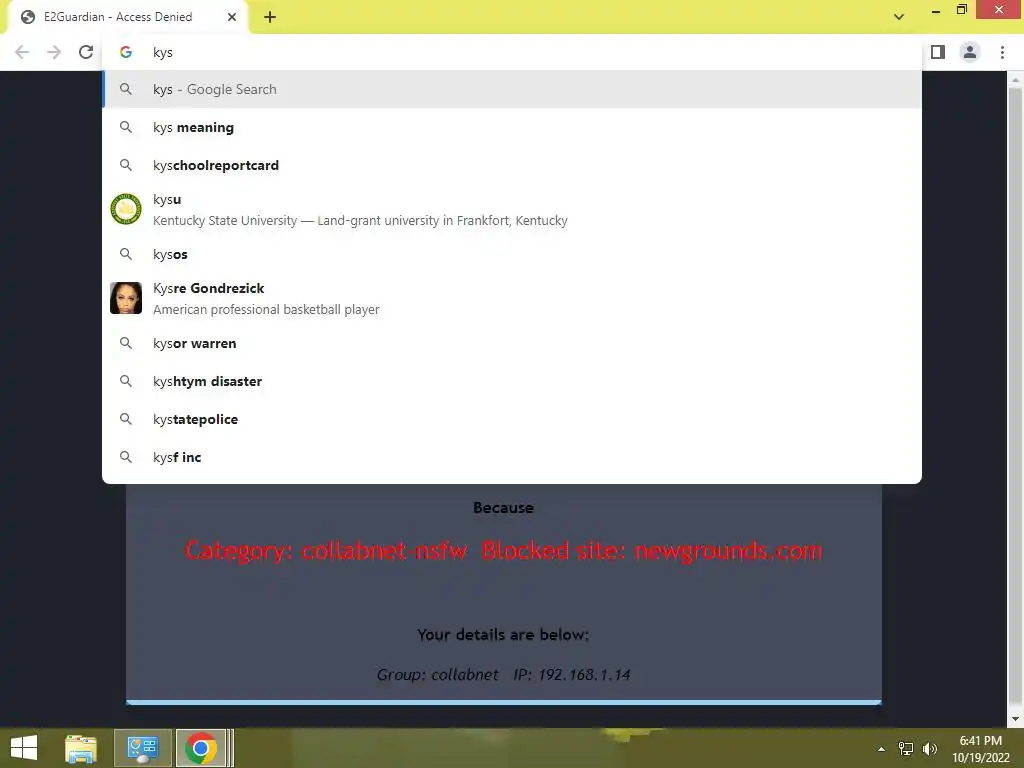This screenshot has width=1024, height=768.
Task: Select the Kysre Gondrezick suggestion
Action: tap(512, 298)
